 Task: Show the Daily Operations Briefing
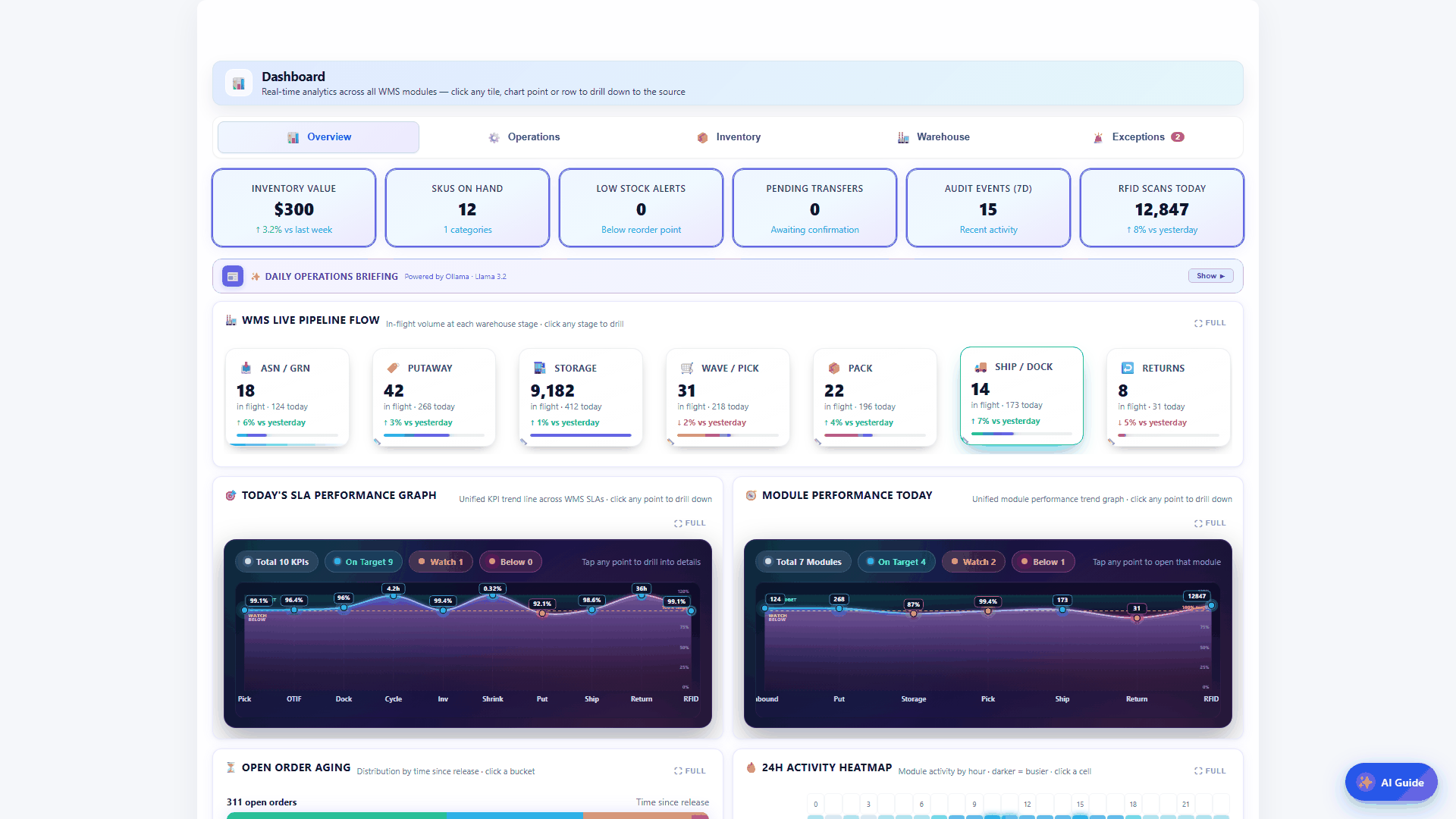[1210, 276]
